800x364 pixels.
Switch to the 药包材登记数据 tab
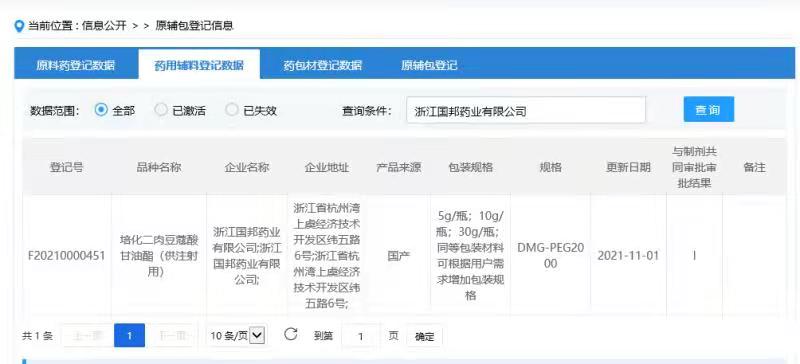[x=322, y=65]
